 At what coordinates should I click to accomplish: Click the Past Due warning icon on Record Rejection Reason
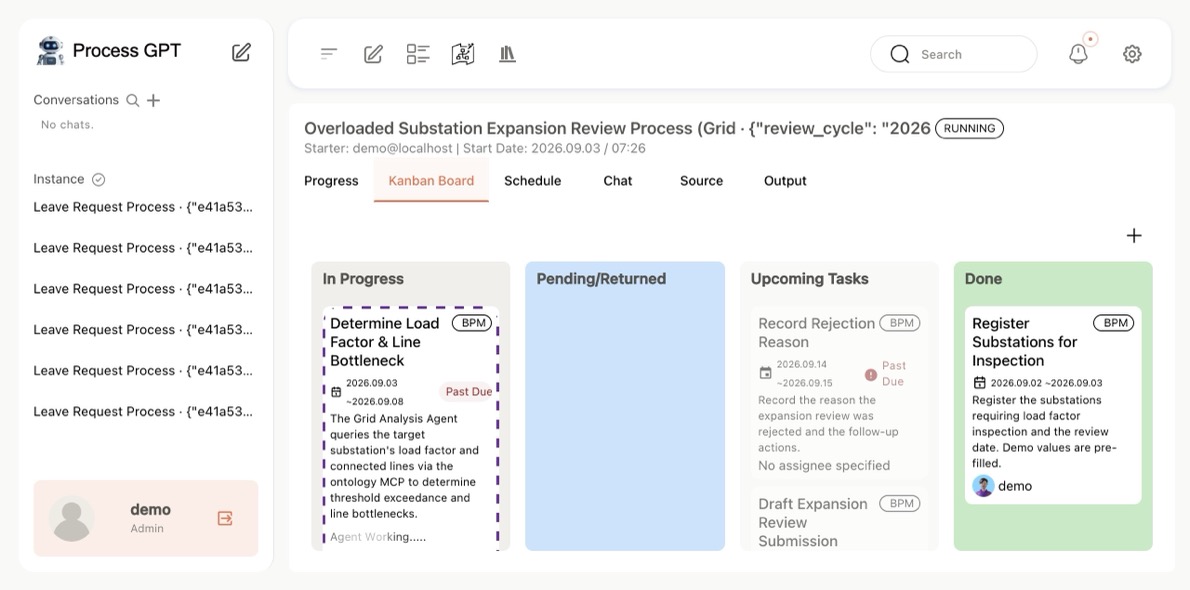coord(870,374)
